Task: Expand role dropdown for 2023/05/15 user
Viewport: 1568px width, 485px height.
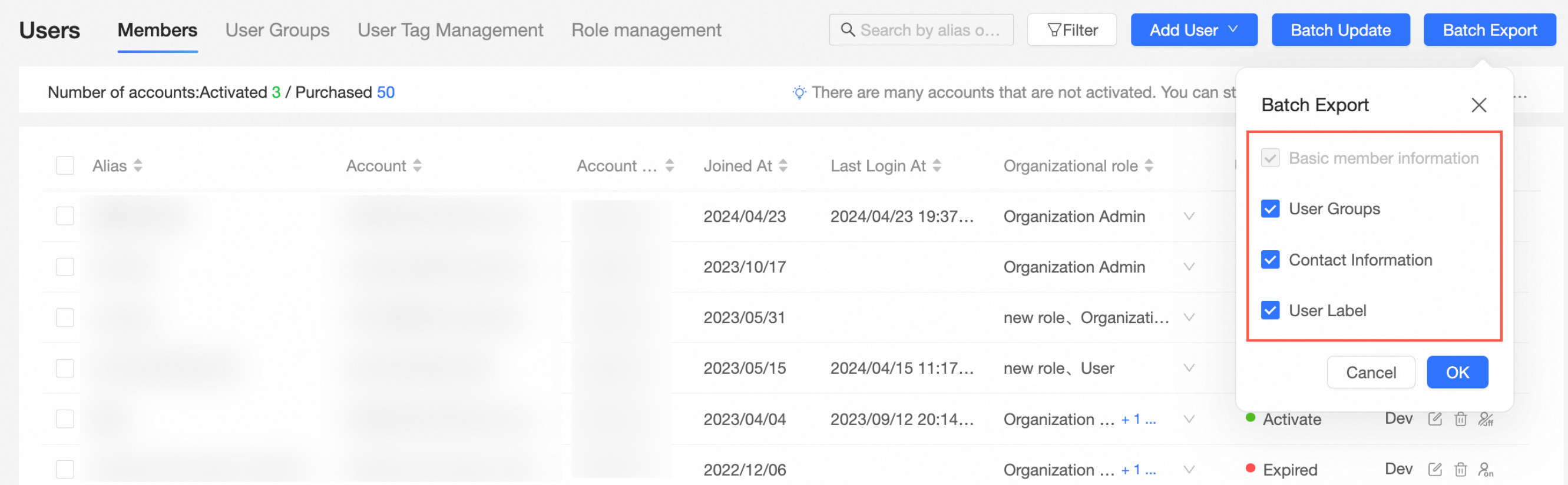Action: (x=1189, y=368)
